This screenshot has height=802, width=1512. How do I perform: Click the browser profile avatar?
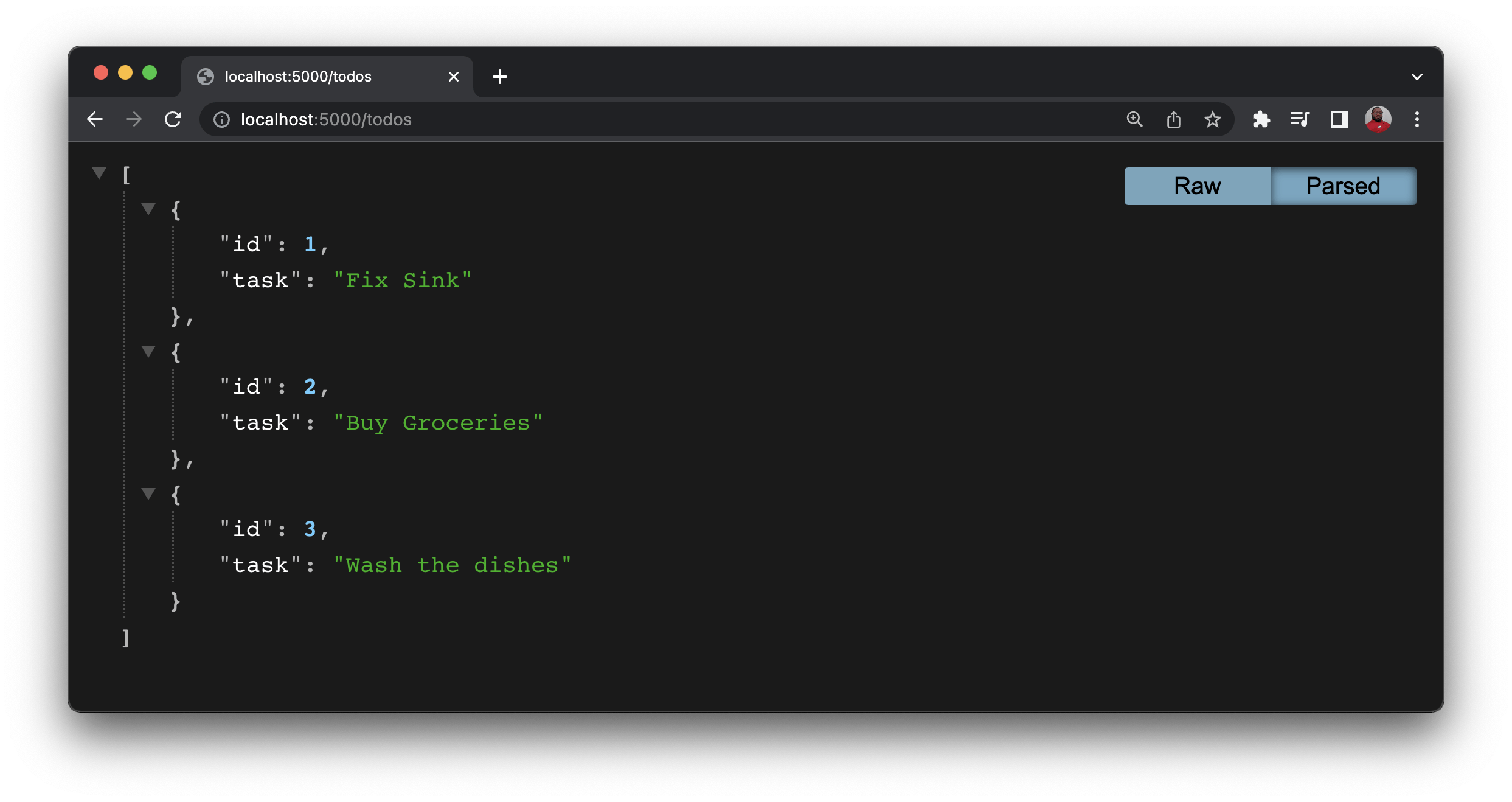point(1378,119)
